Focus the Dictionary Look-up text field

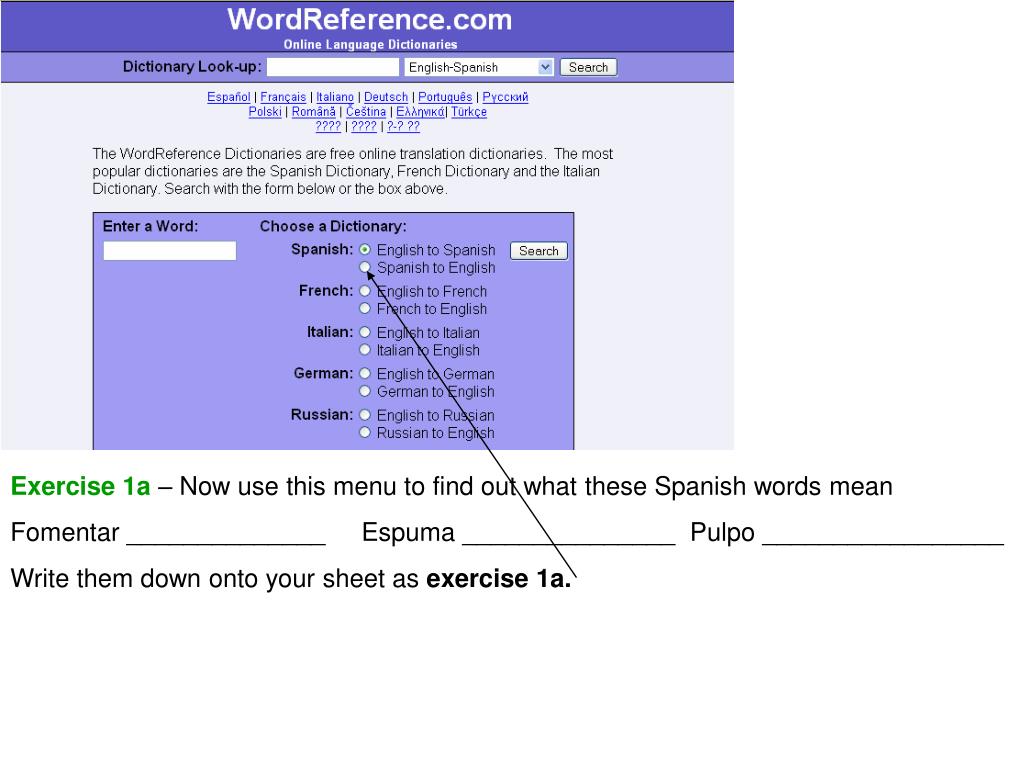click(x=333, y=67)
